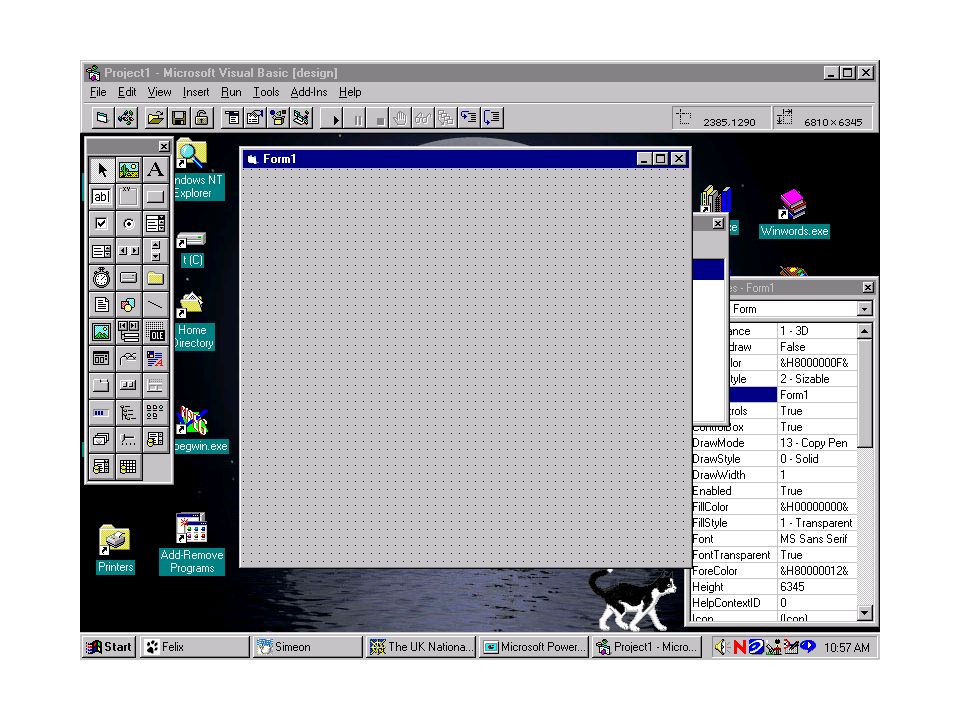Open the Insert menu
The image size is (960, 720).
pos(196,92)
